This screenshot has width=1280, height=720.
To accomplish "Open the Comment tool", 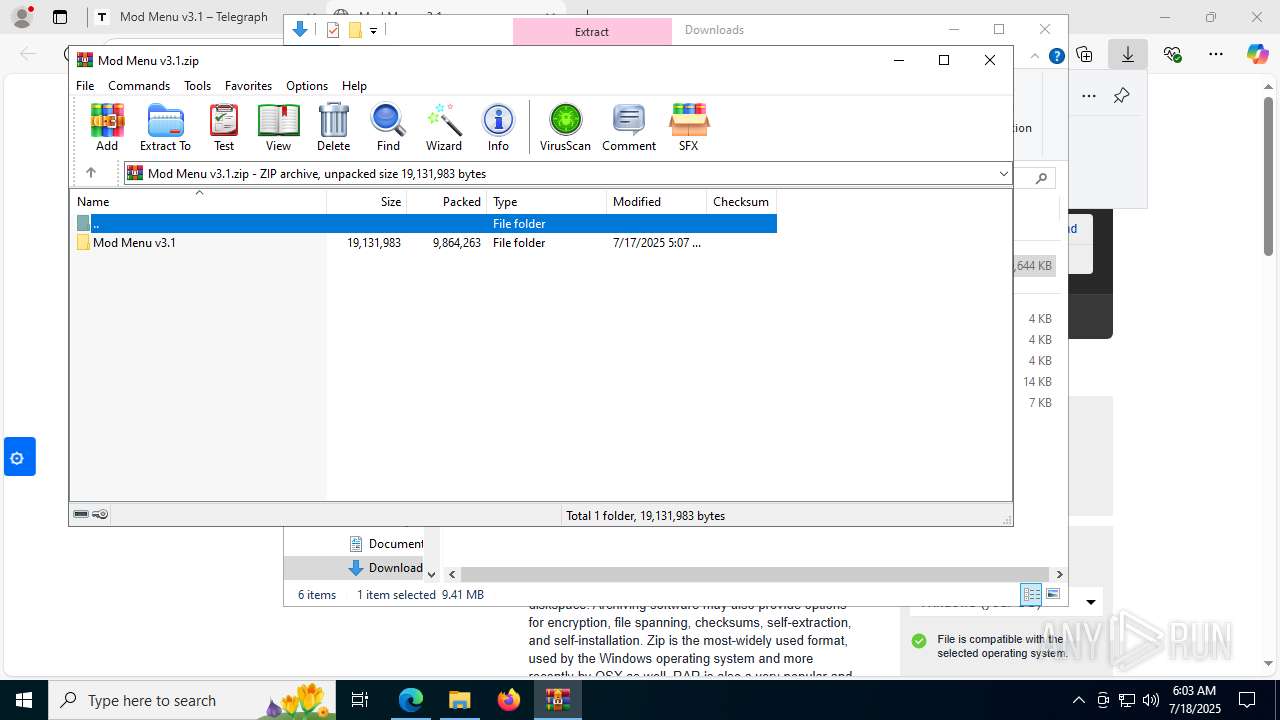I will click(x=629, y=127).
